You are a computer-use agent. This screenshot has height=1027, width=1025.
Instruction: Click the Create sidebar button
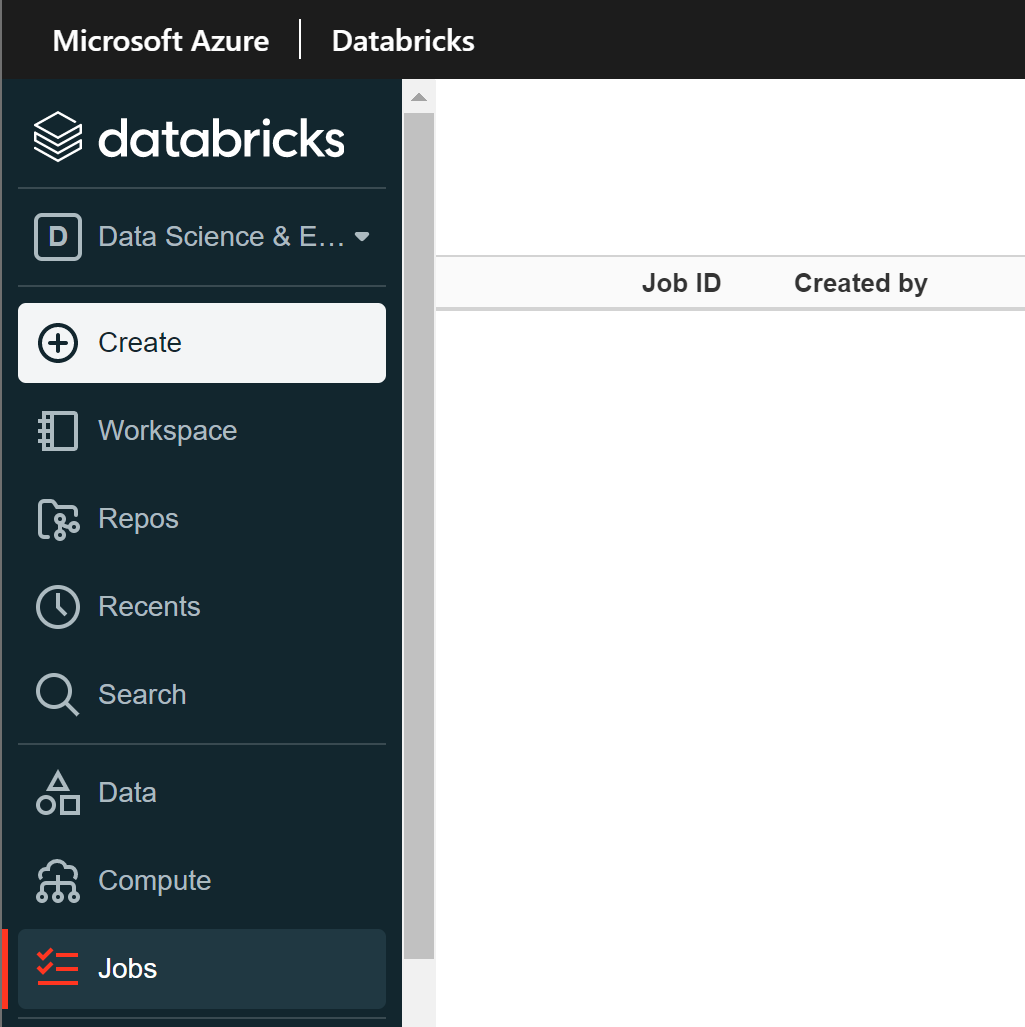click(140, 342)
